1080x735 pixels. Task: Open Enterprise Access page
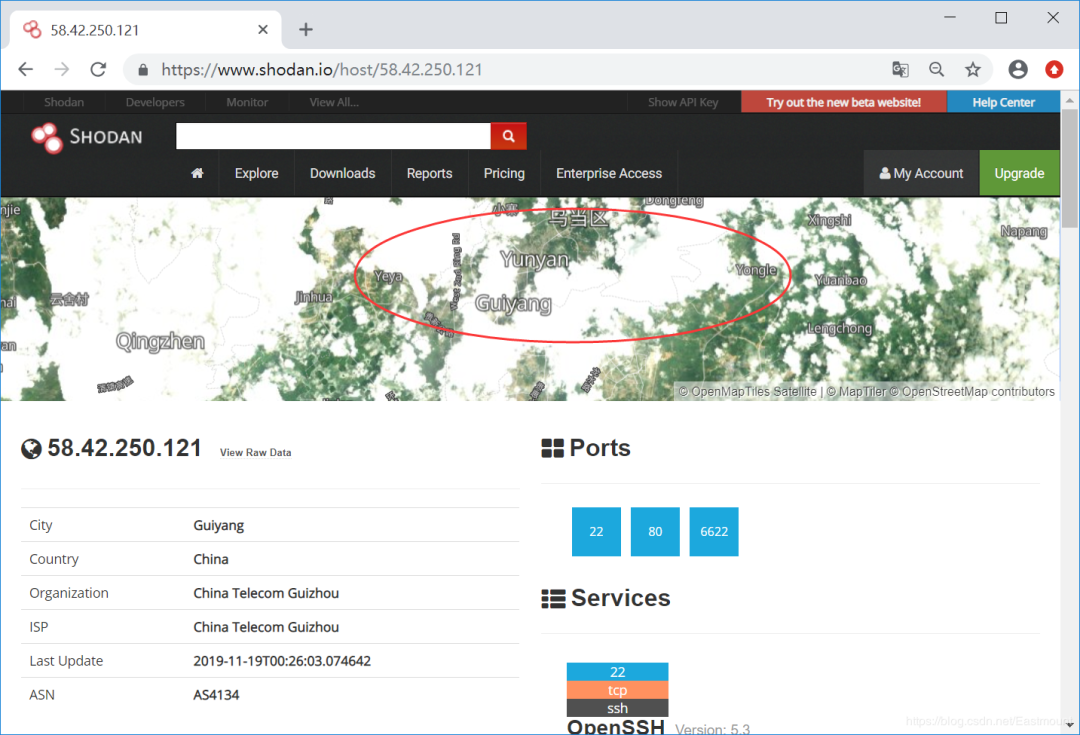tap(609, 174)
